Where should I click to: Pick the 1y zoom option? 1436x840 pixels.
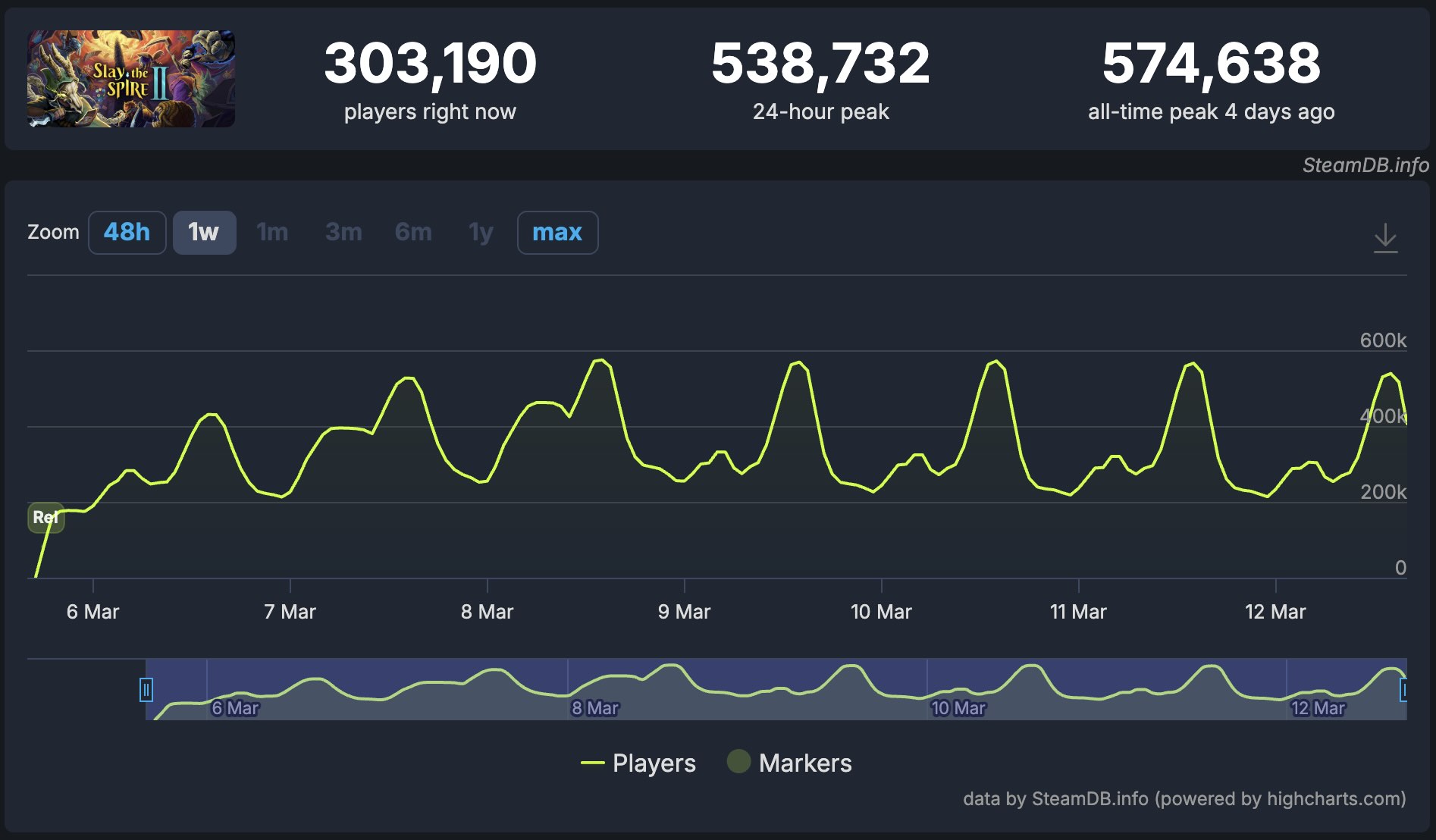[x=481, y=232]
